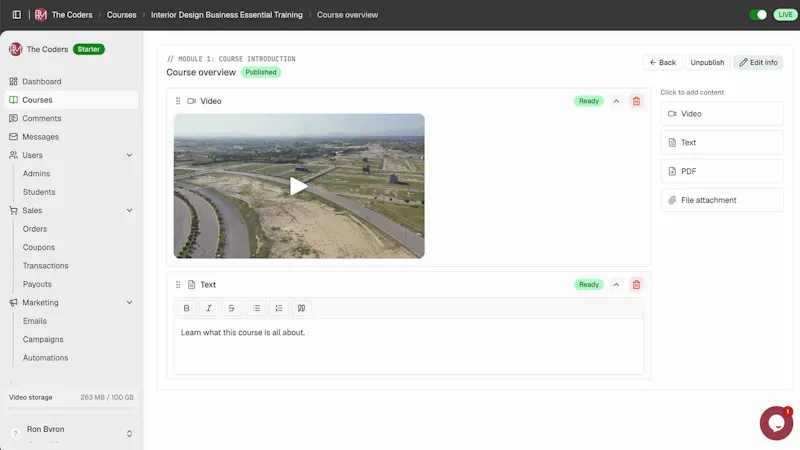Grab the Text block drag handle
800x450 pixels.
(178, 285)
